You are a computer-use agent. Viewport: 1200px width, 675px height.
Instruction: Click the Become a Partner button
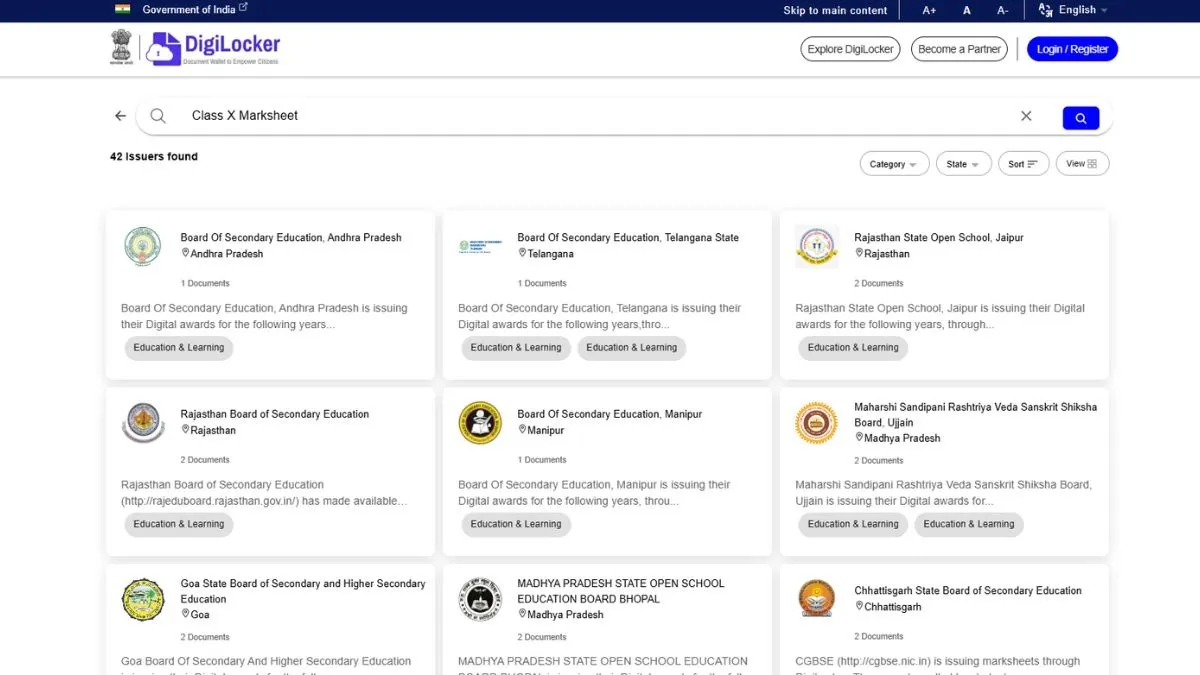tap(959, 49)
